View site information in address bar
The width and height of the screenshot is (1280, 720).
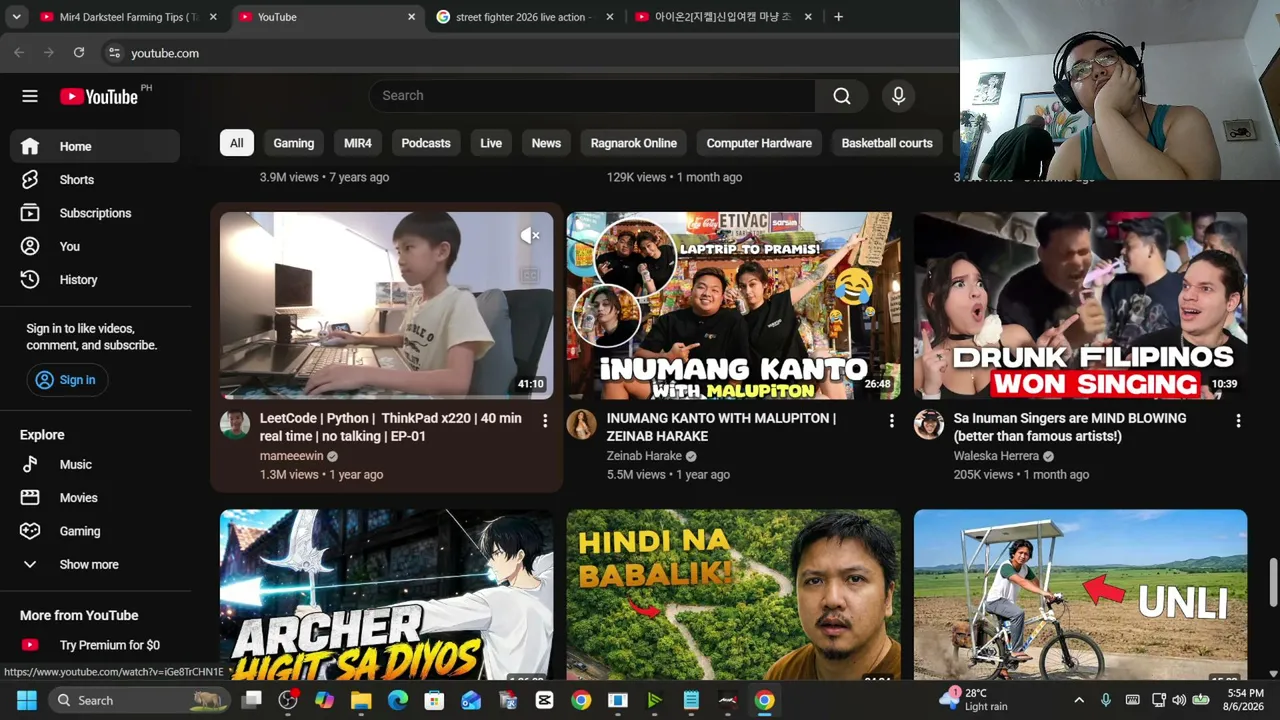click(x=114, y=53)
